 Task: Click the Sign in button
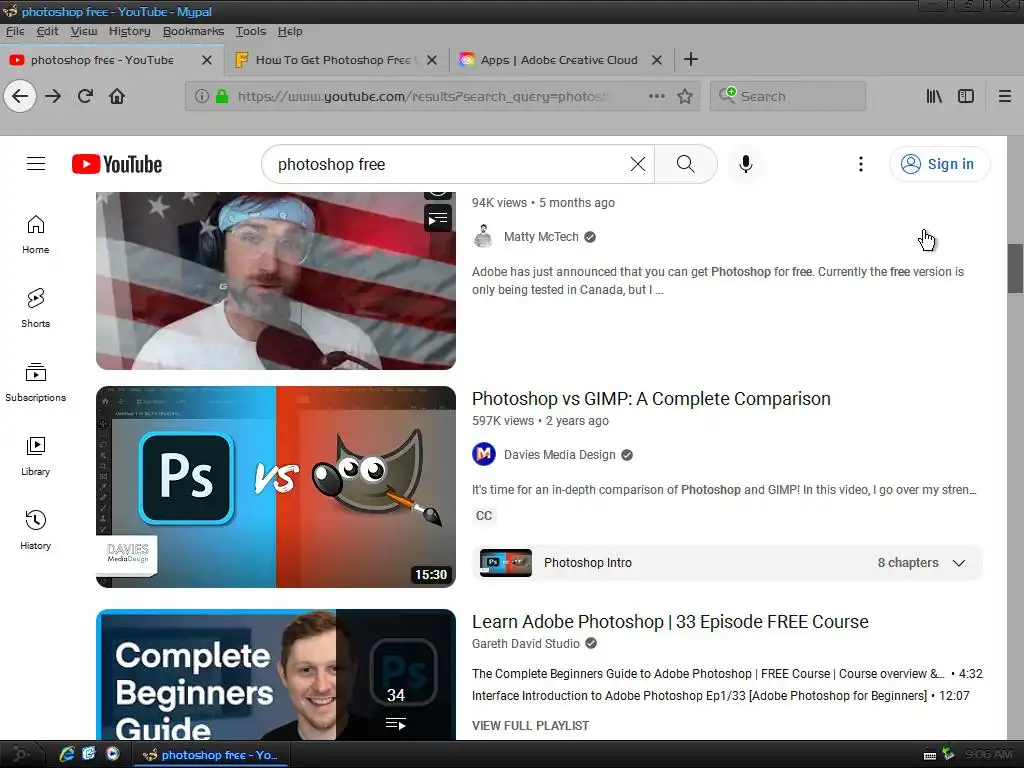click(939, 164)
